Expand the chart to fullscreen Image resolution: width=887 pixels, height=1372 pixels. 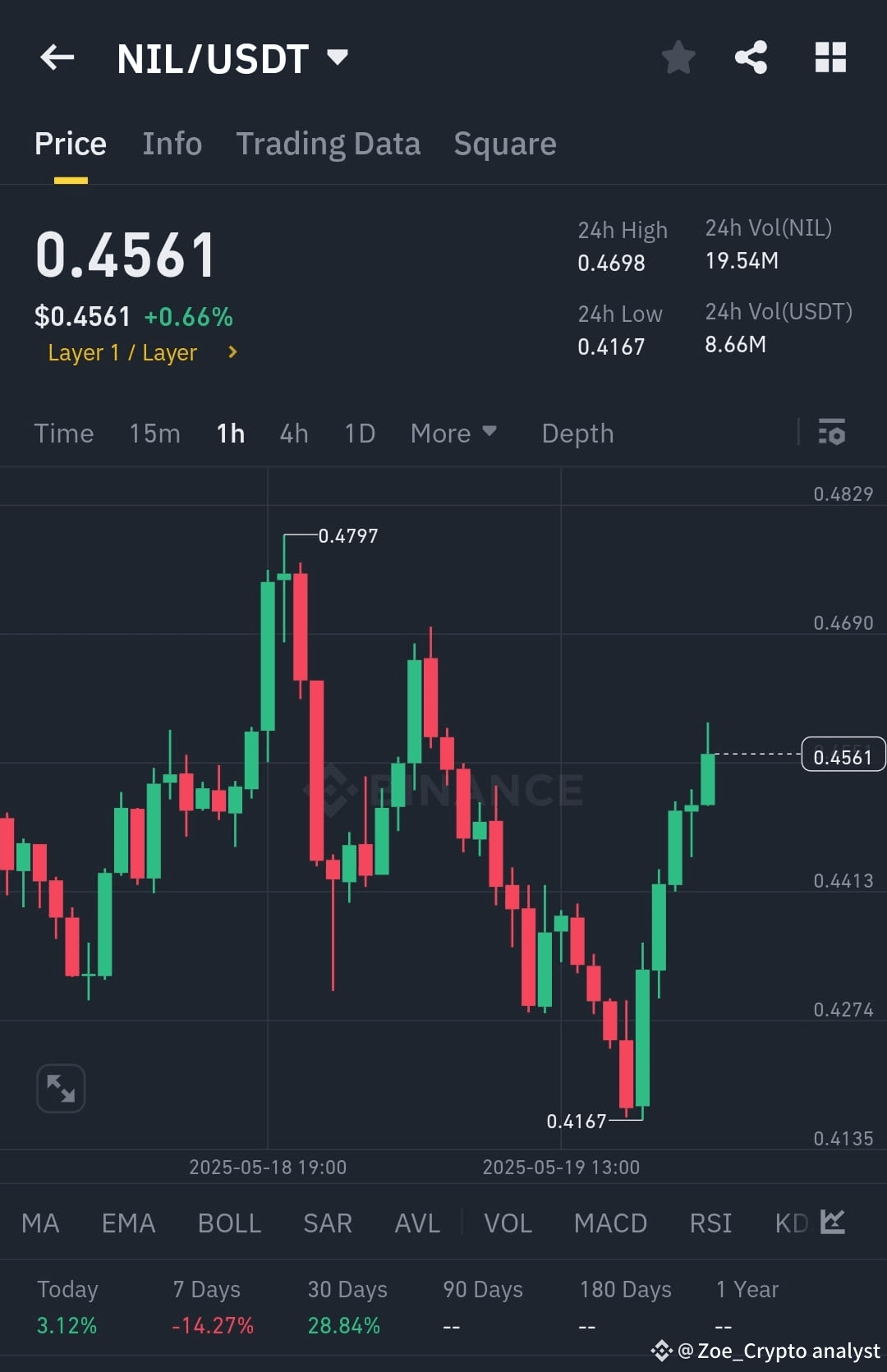(60, 1088)
